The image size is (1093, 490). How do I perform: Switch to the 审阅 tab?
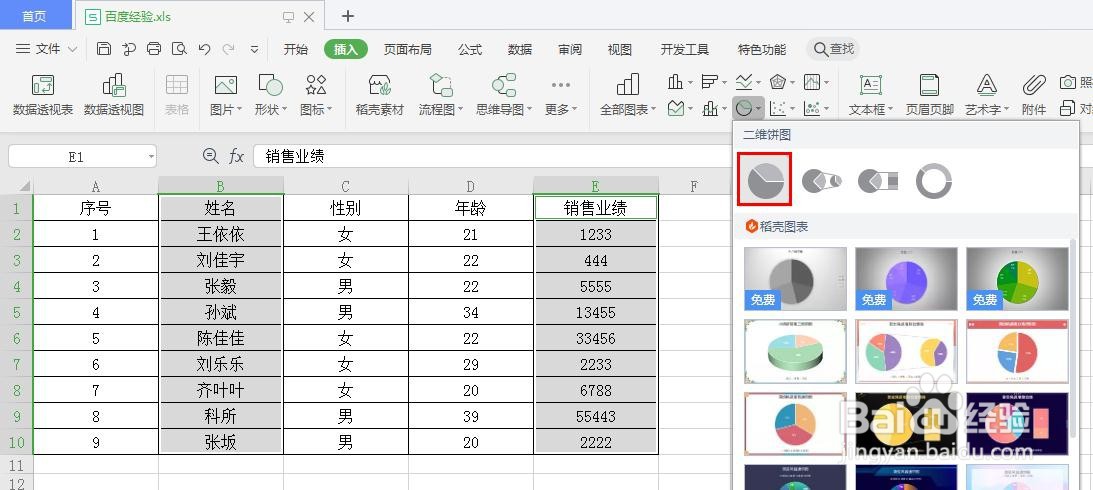click(x=570, y=49)
